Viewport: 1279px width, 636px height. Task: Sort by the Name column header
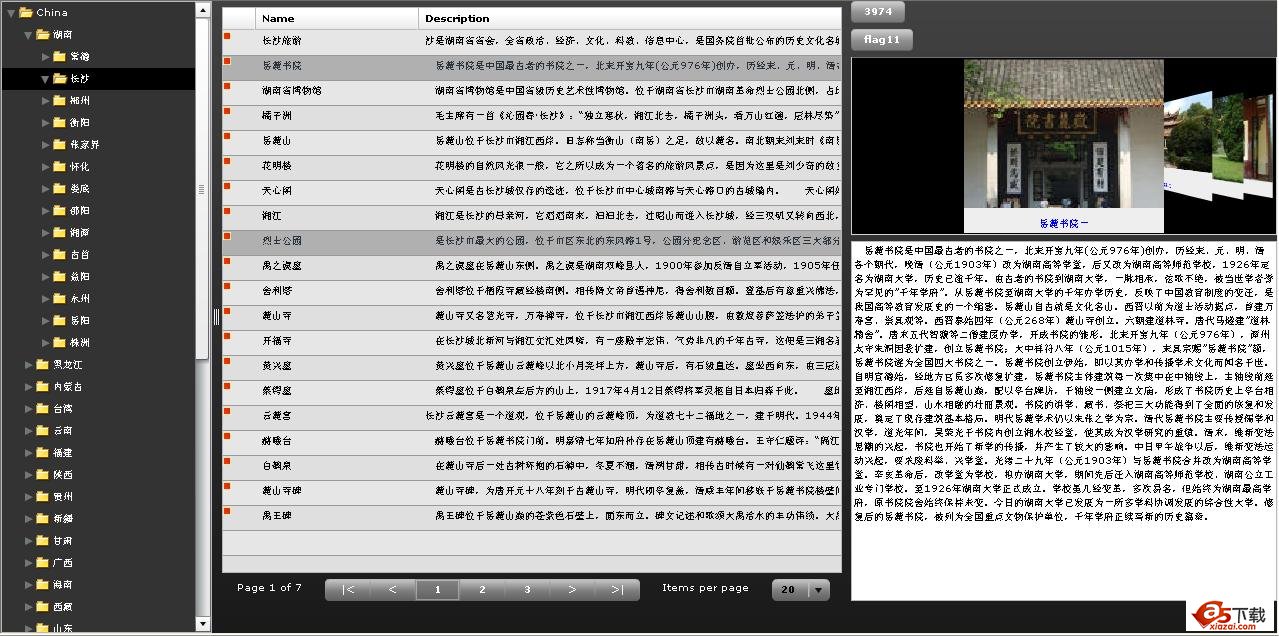click(x=337, y=18)
